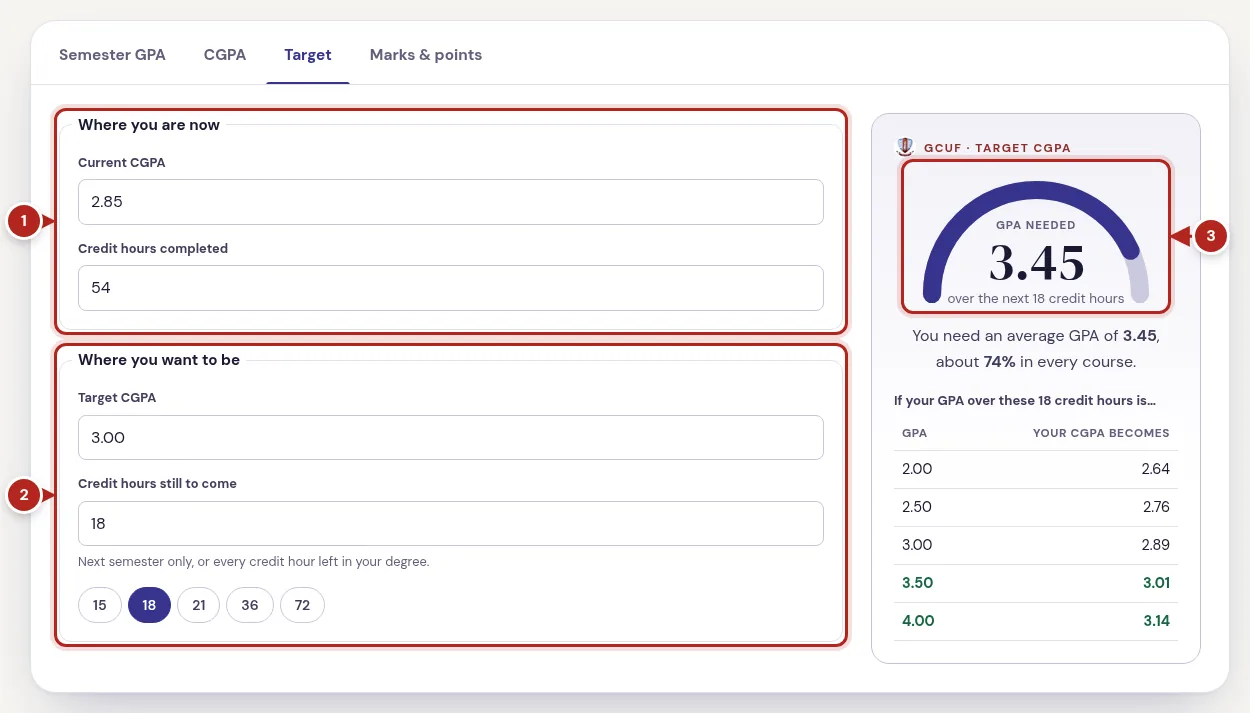
Task: Click the GCUF crest icon
Action: coord(904,147)
